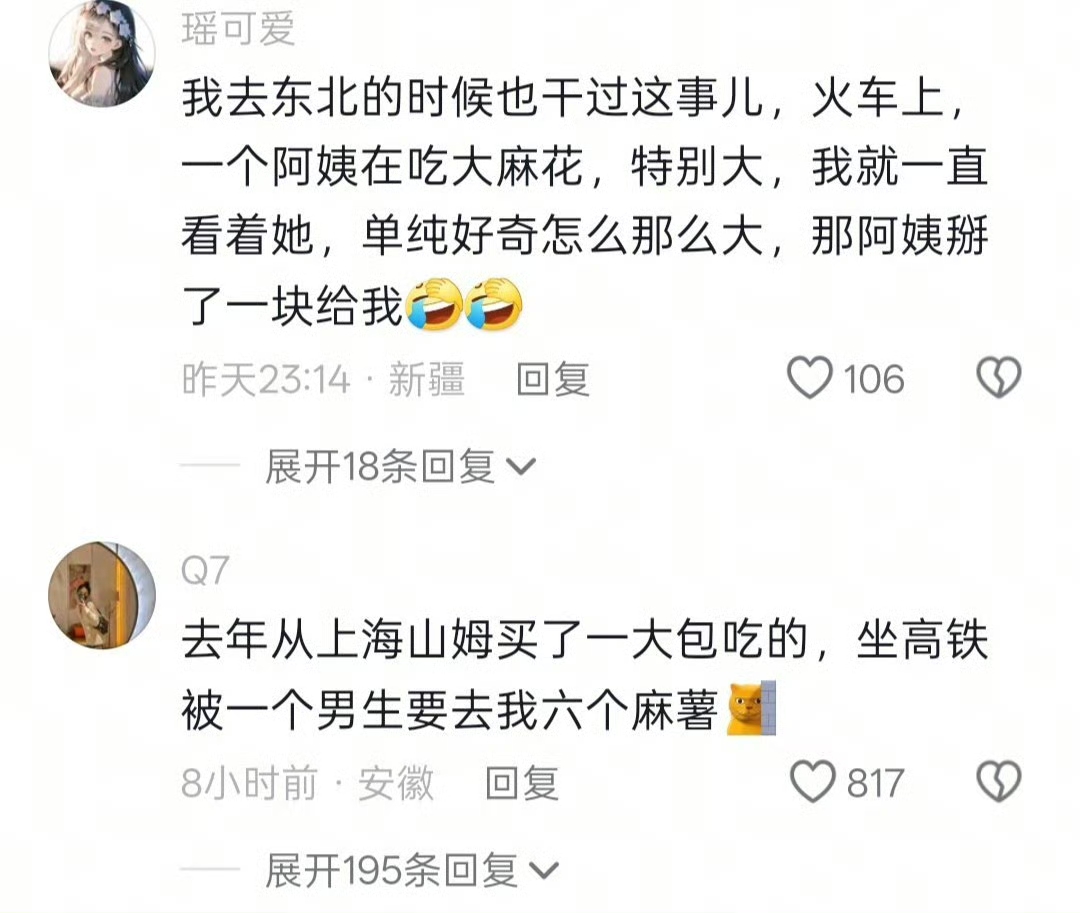1080x913 pixels.
Task: Select 瑶可爱's comment text about 大麻花
Action: pyautogui.click(x=585, y=202)
